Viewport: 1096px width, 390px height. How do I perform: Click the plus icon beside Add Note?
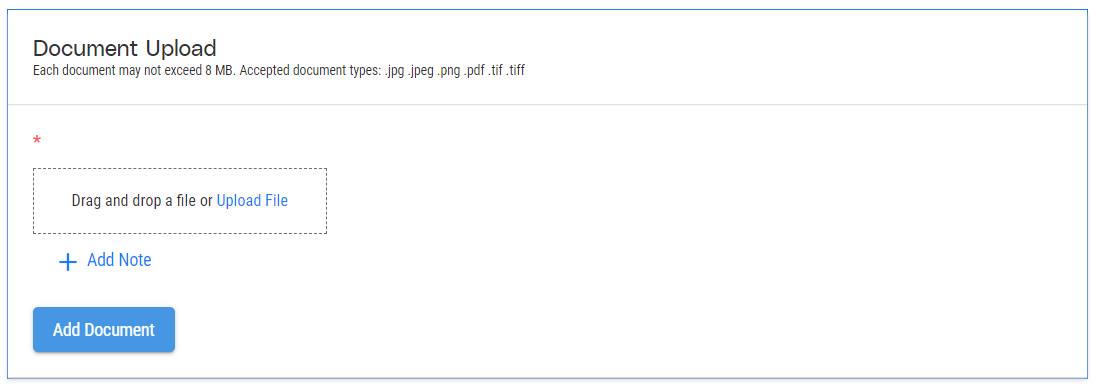(68, 262)
